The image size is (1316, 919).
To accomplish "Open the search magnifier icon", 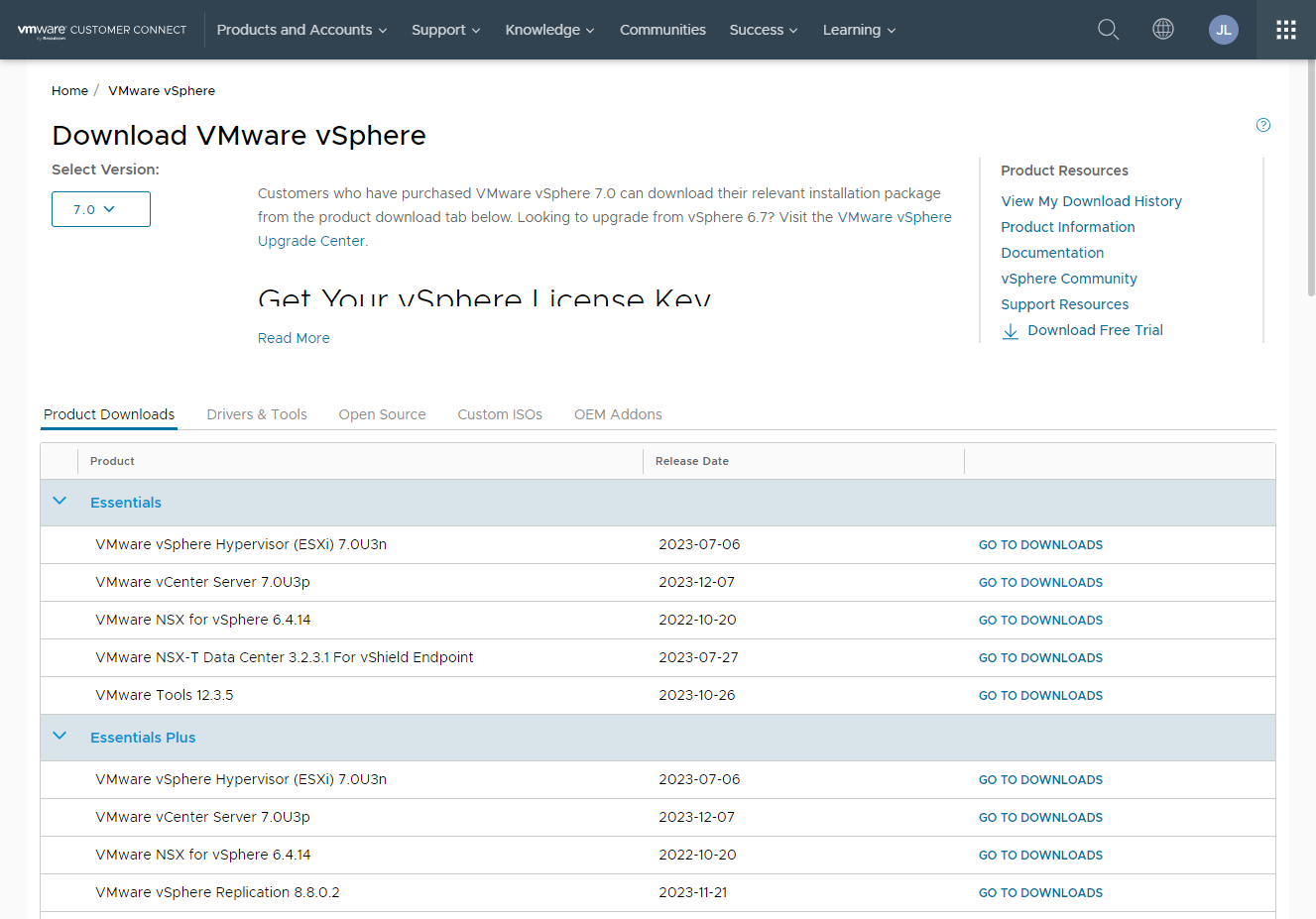I will (x=1108, y=30).
